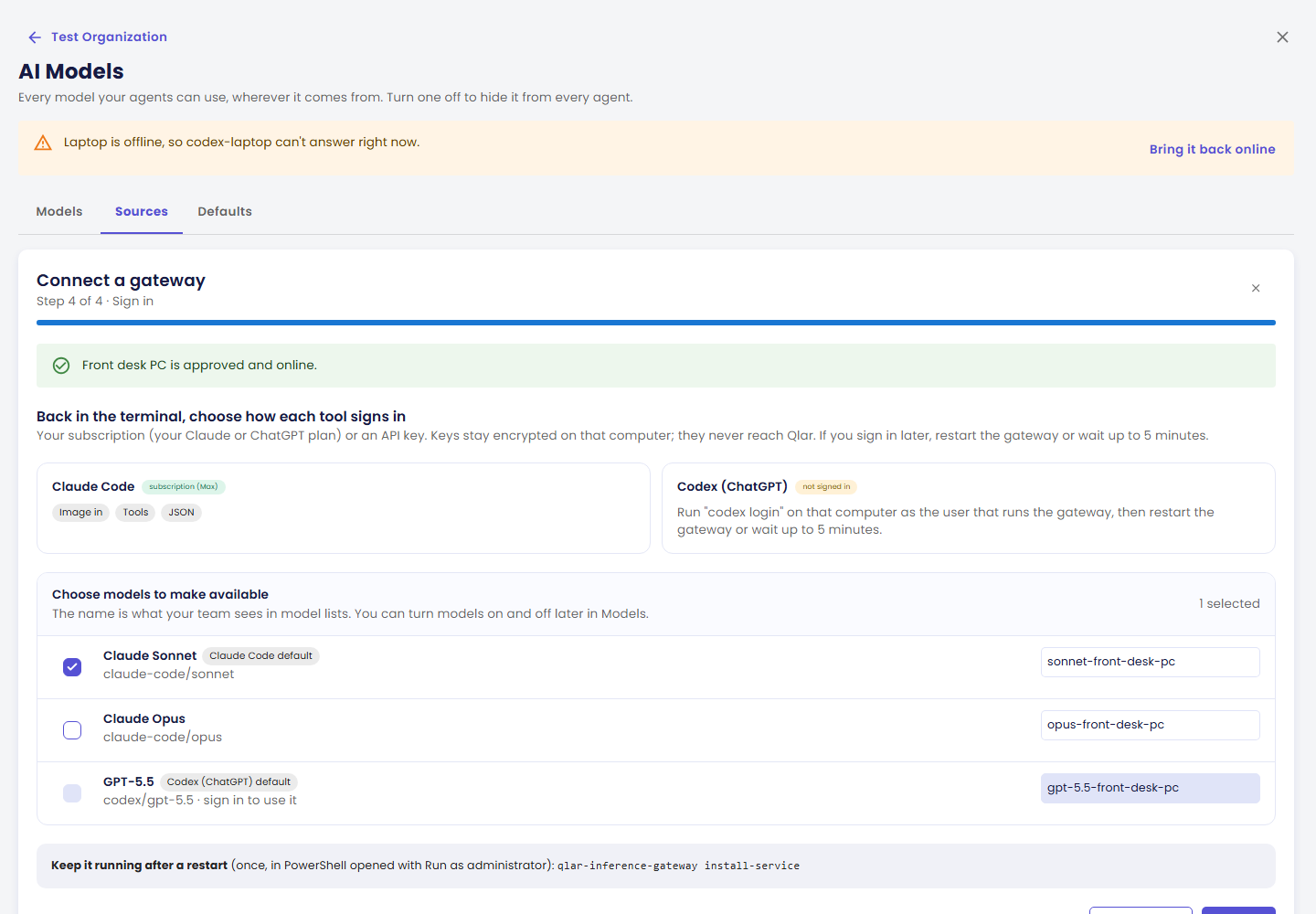Click the "not signed in" badge
The height and width of the screenshot is (914, 1316).
click(826, 486)
